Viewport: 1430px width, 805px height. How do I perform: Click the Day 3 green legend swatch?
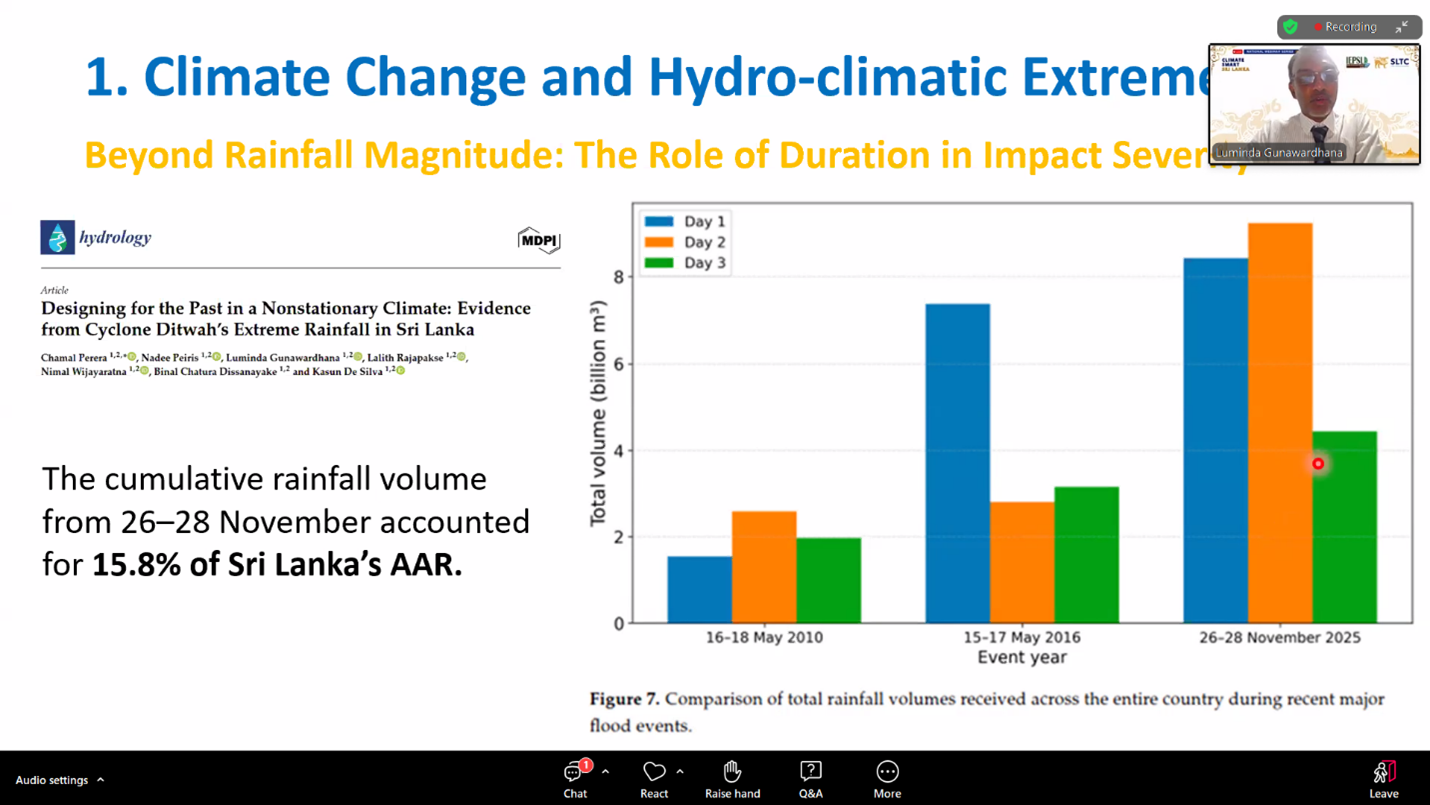pos(659,263)
